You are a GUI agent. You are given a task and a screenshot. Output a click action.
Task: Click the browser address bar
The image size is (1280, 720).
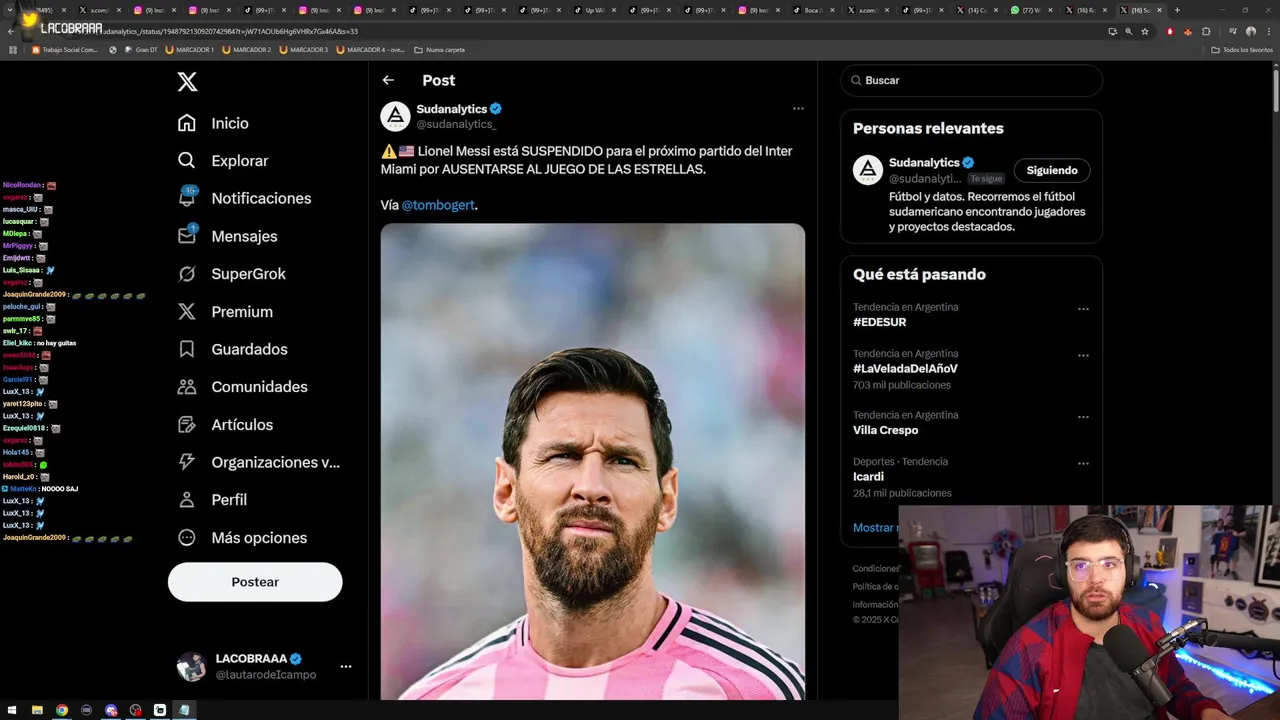600,31
